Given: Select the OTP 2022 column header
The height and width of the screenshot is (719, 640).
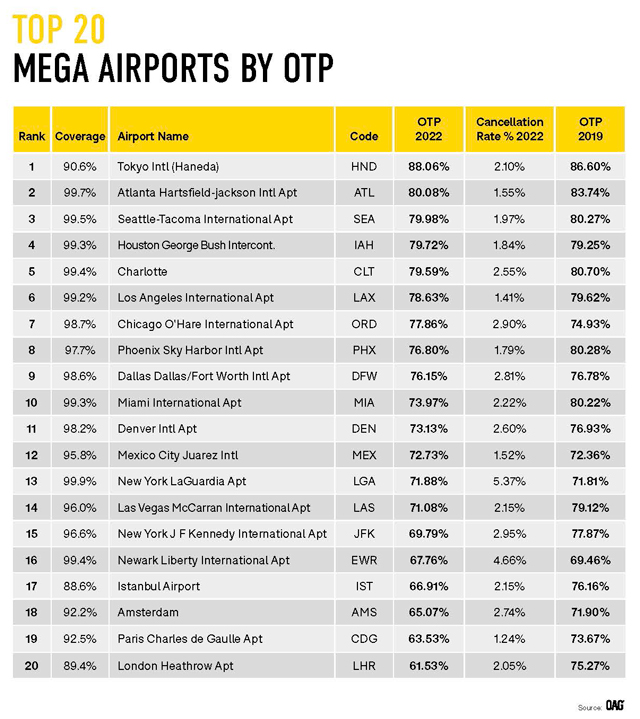Looking at the screenshot, I should [429, 129].
